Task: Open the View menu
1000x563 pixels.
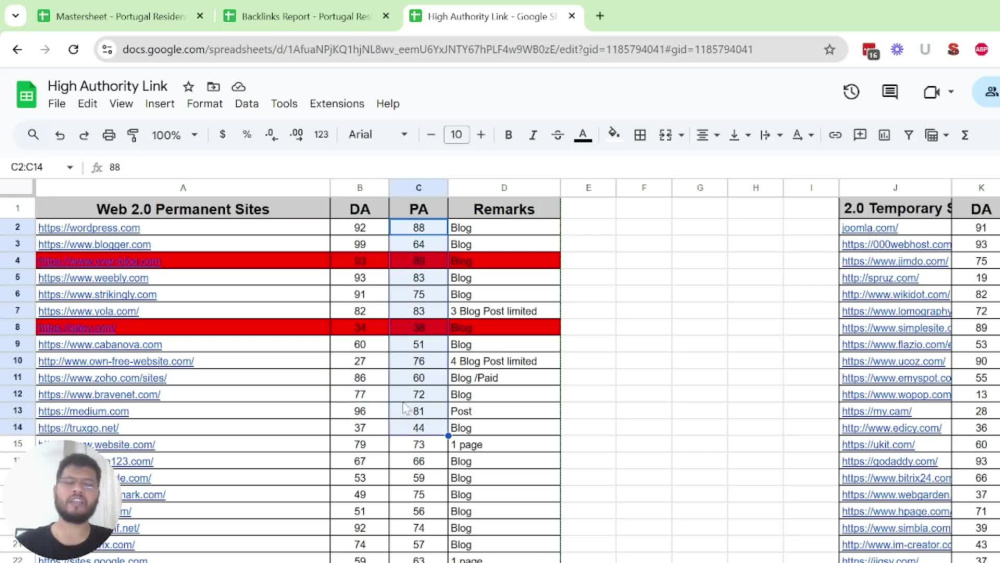Action: (121, 103)
